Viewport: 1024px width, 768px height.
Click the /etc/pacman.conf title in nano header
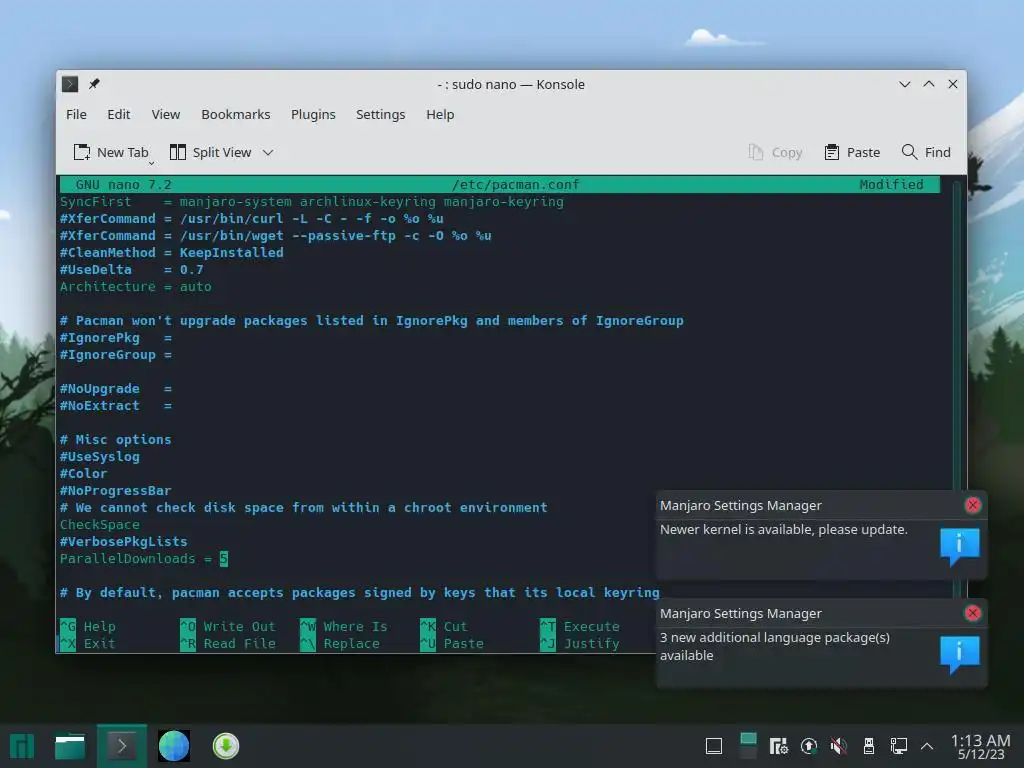[x=515, y=185]
